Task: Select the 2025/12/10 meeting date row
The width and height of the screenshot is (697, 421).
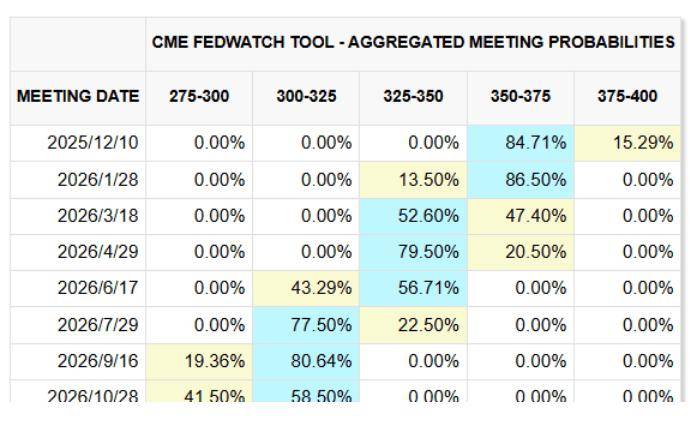Action: click(x=92, y=143)
